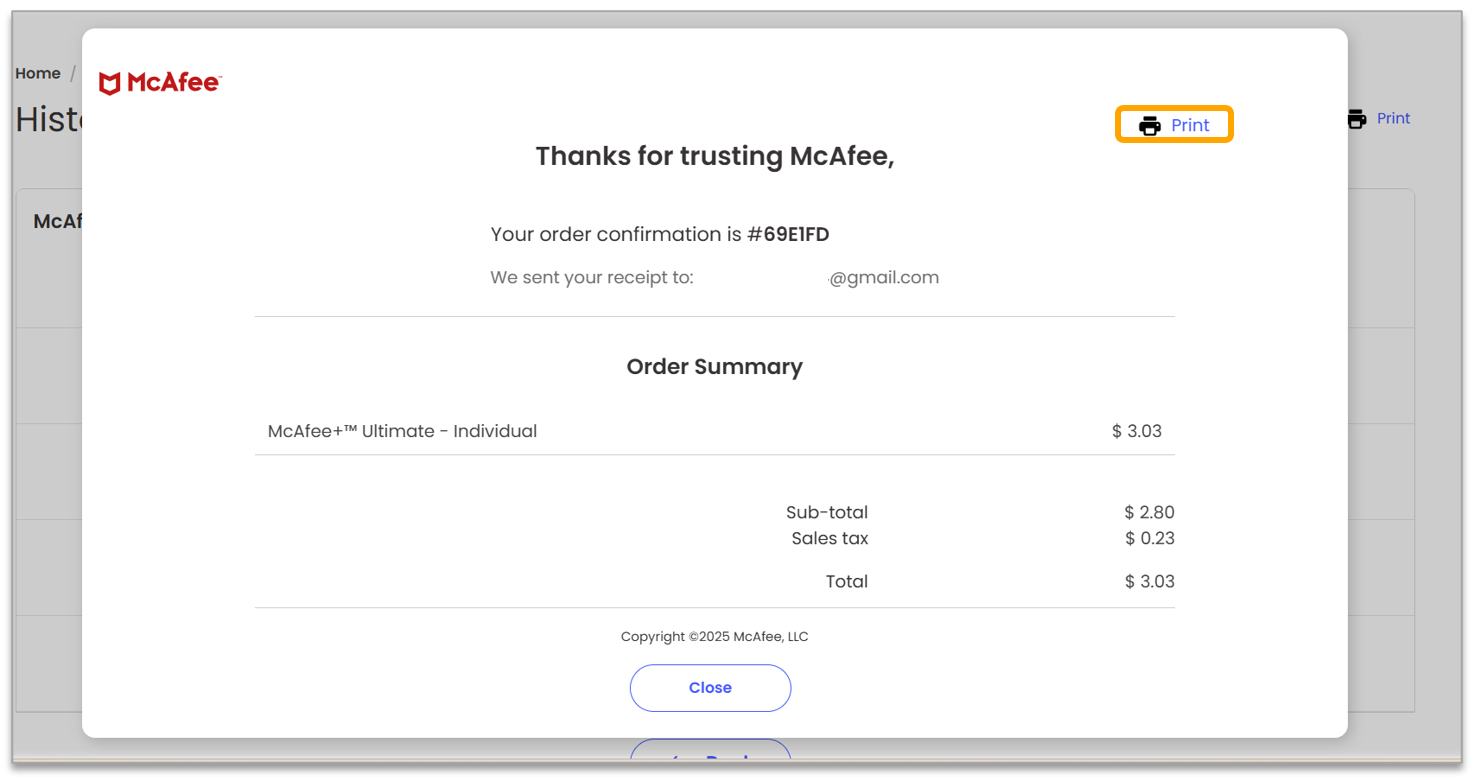Screen dimensions: 1473x777
Task: Click the Sub-total label
Action: point(826,513)
